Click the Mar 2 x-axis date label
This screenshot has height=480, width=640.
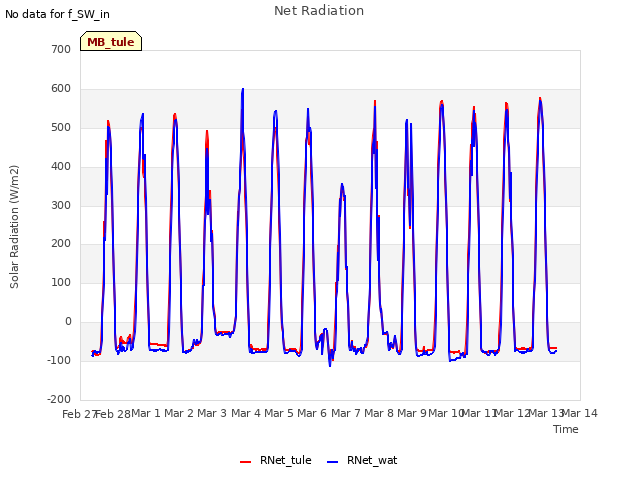pyautogui.click(x=179, y=413)
